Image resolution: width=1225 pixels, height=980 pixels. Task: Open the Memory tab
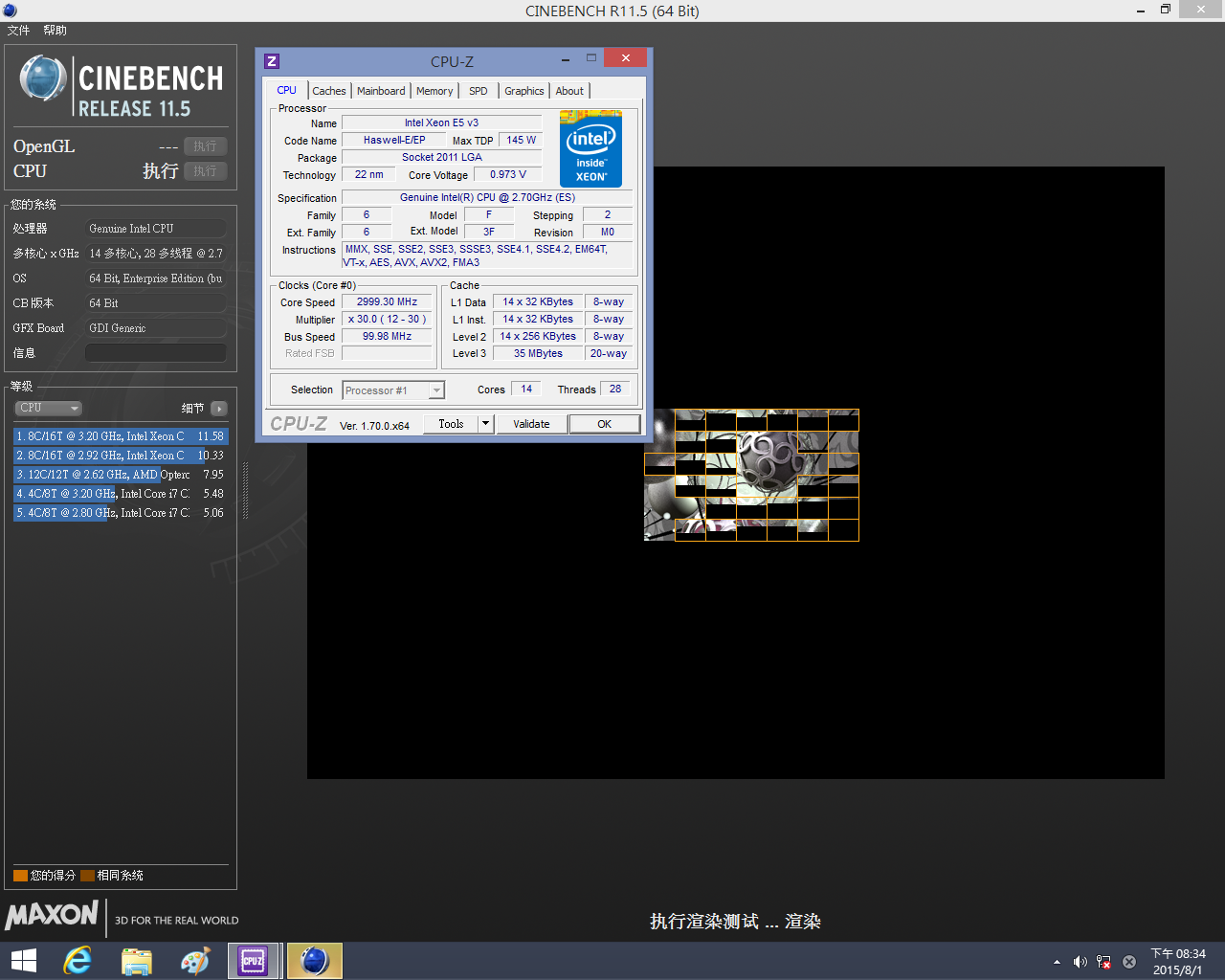pos(434,91)
